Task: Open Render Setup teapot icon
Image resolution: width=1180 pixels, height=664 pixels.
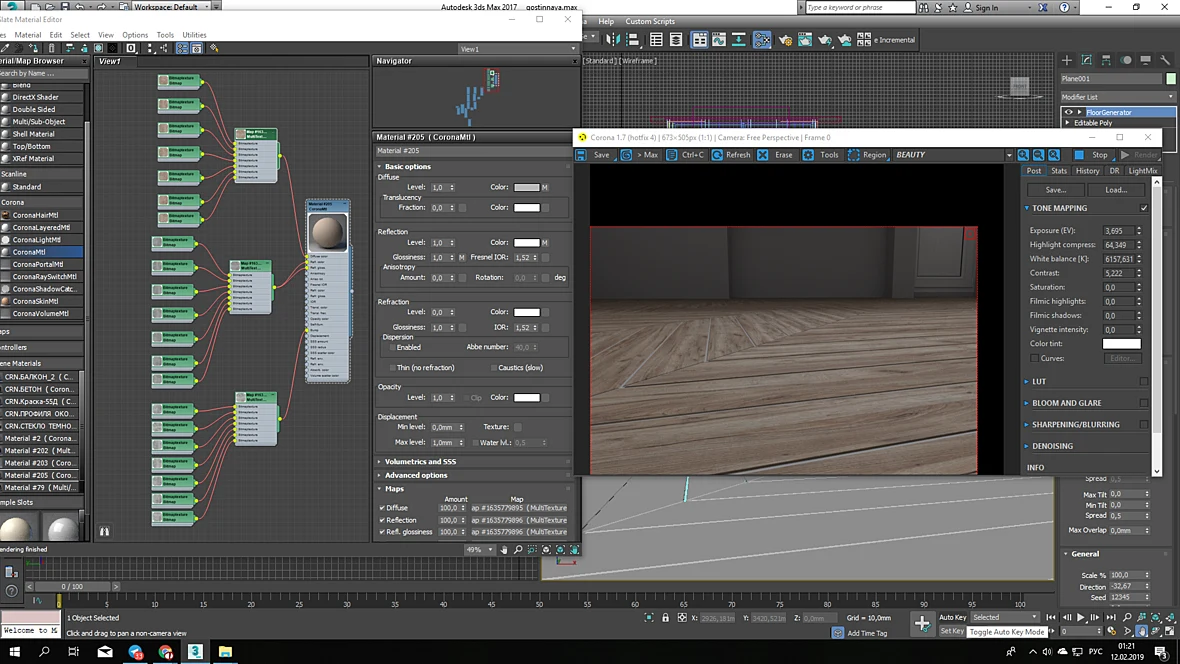Action: (786, 40)
